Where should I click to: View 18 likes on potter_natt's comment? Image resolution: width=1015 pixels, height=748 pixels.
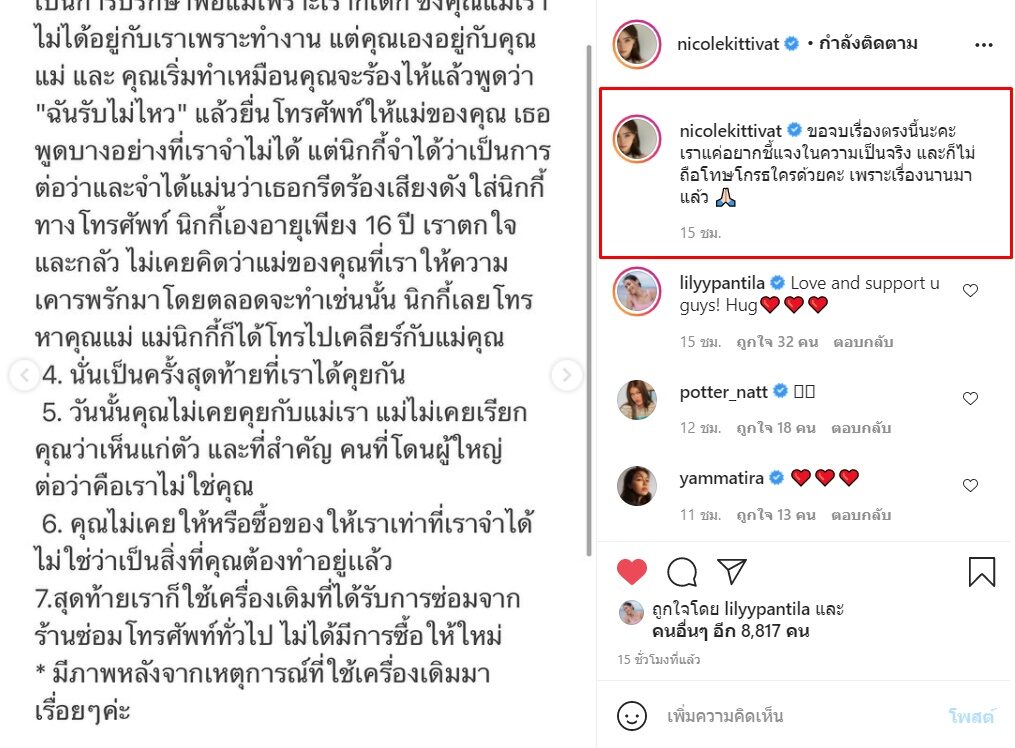coord(775,428)
